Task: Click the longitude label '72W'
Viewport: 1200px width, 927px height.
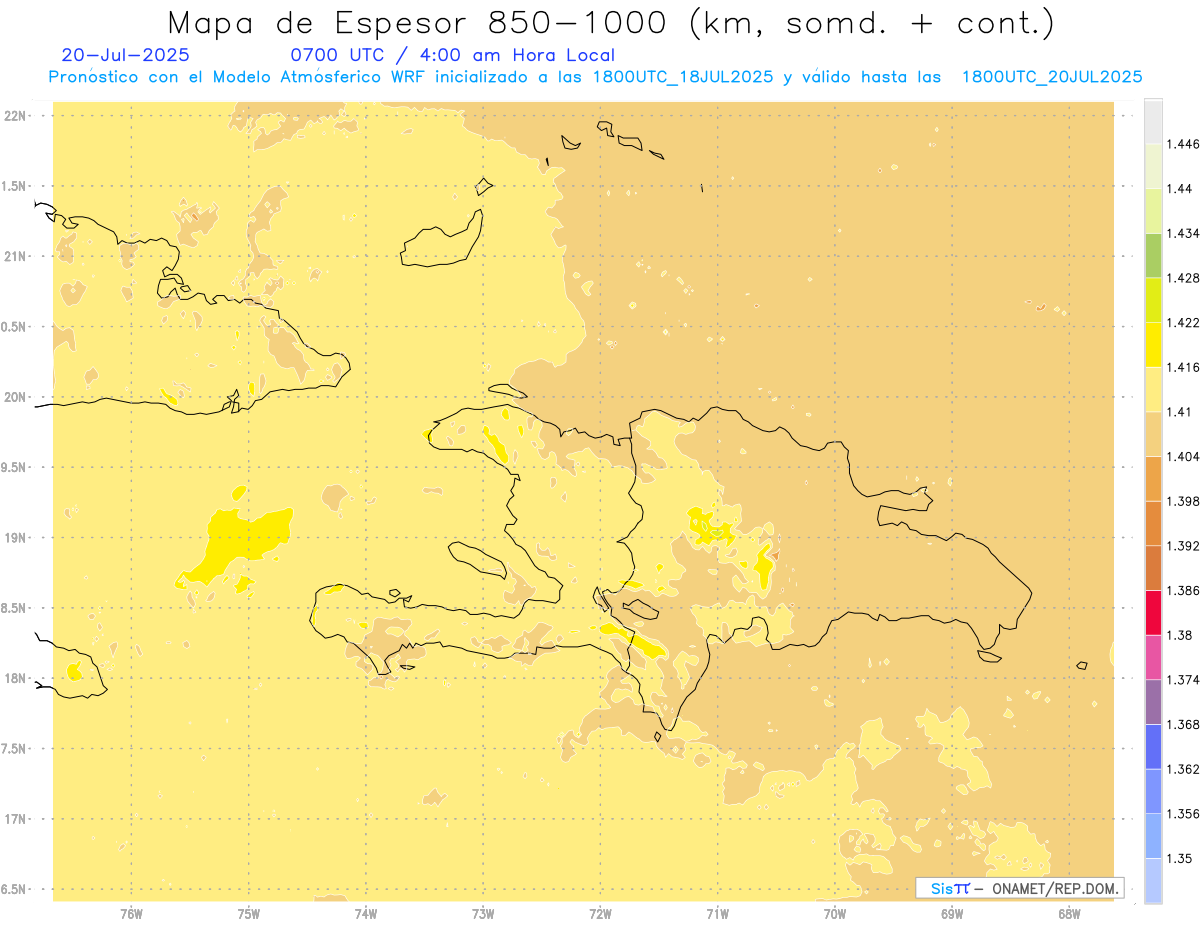Action: [600, 913]
